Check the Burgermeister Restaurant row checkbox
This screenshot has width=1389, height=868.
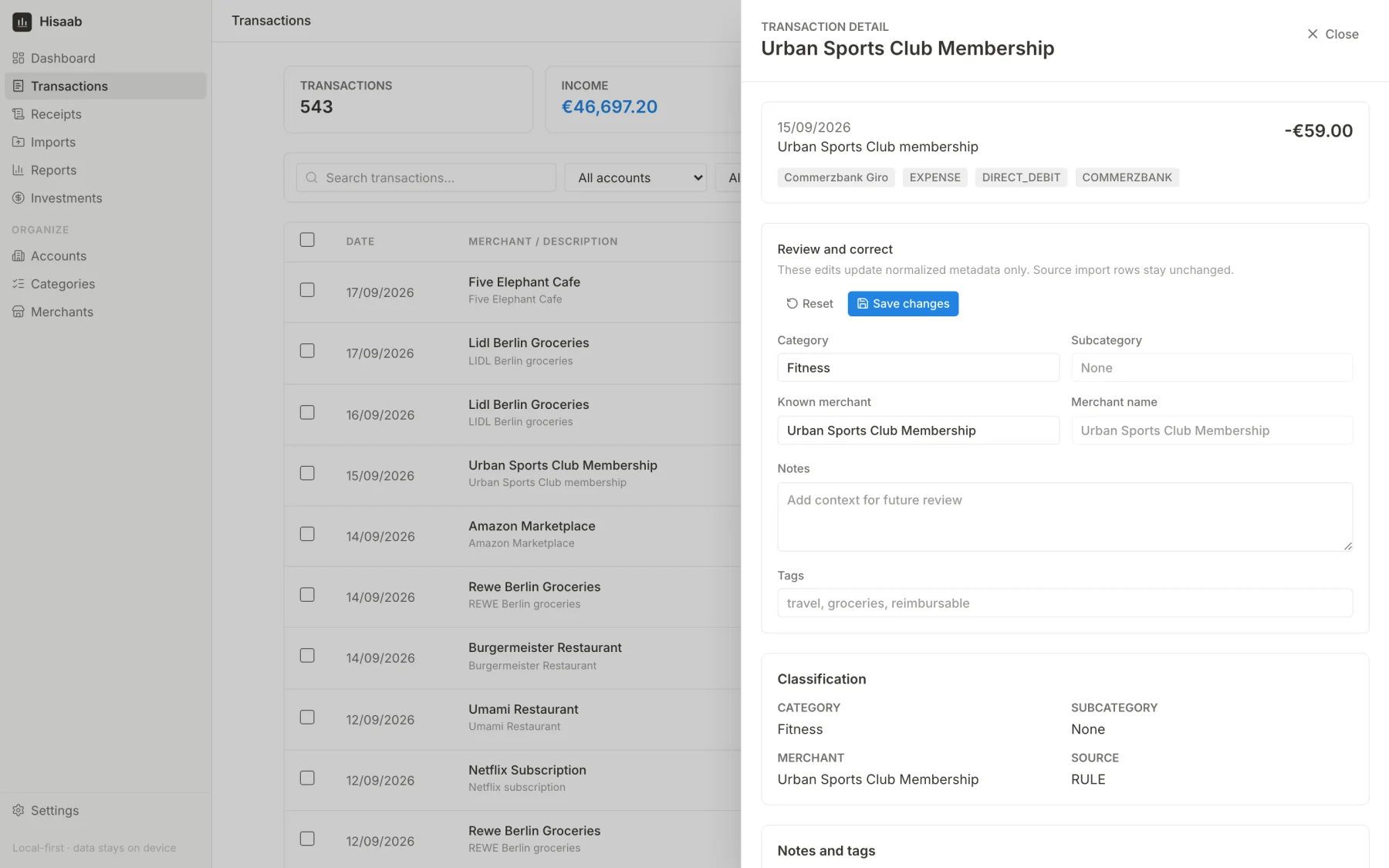(x=307, y=656)
